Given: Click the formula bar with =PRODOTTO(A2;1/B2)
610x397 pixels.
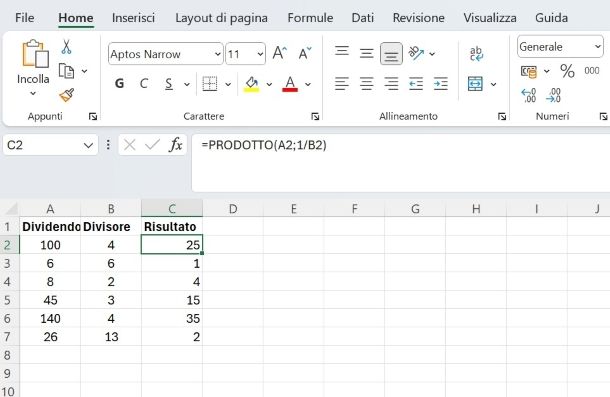Looking at the screenshot, I should pos(401,163).
